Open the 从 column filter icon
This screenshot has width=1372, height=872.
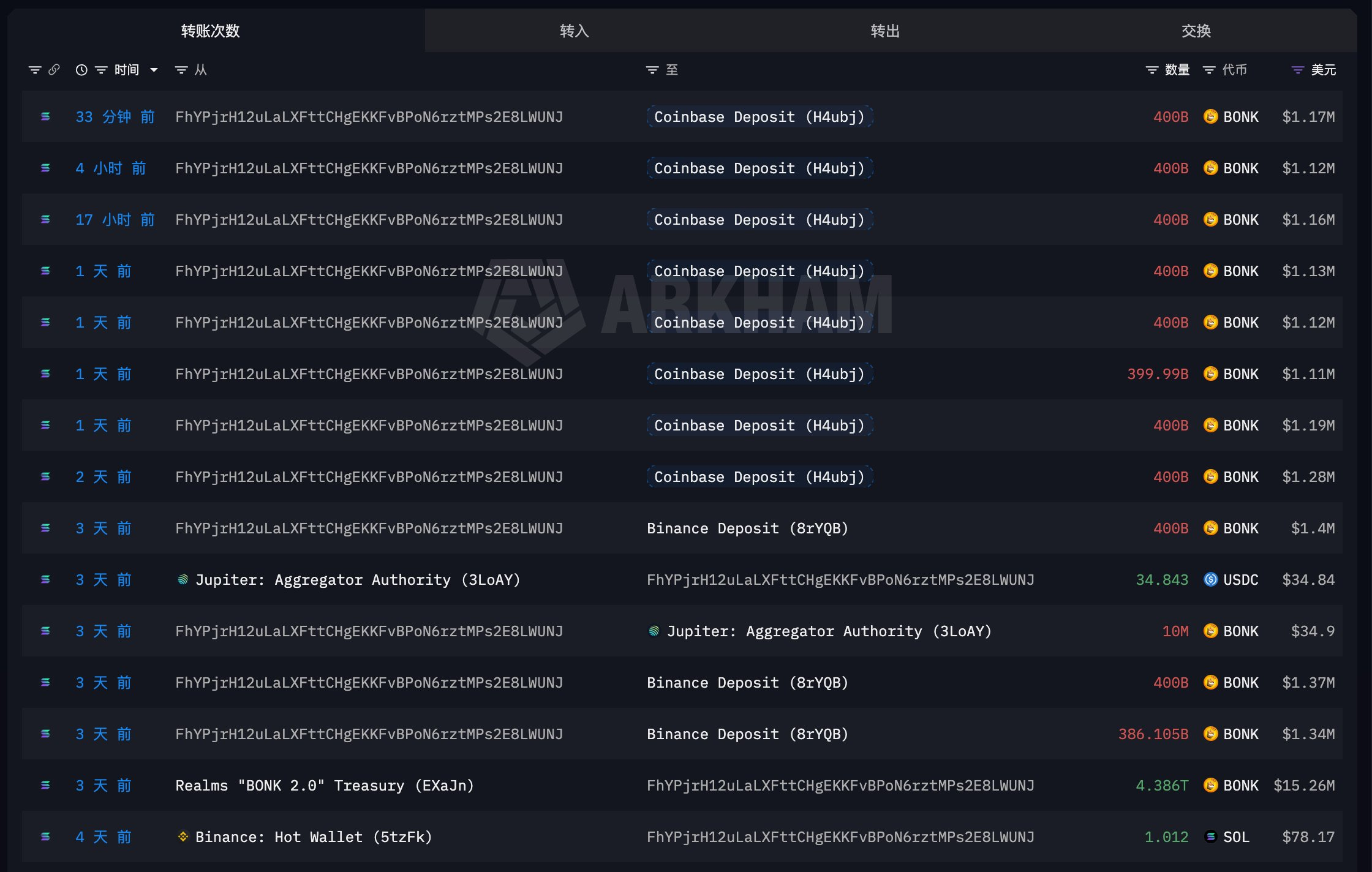pos(181,70)
